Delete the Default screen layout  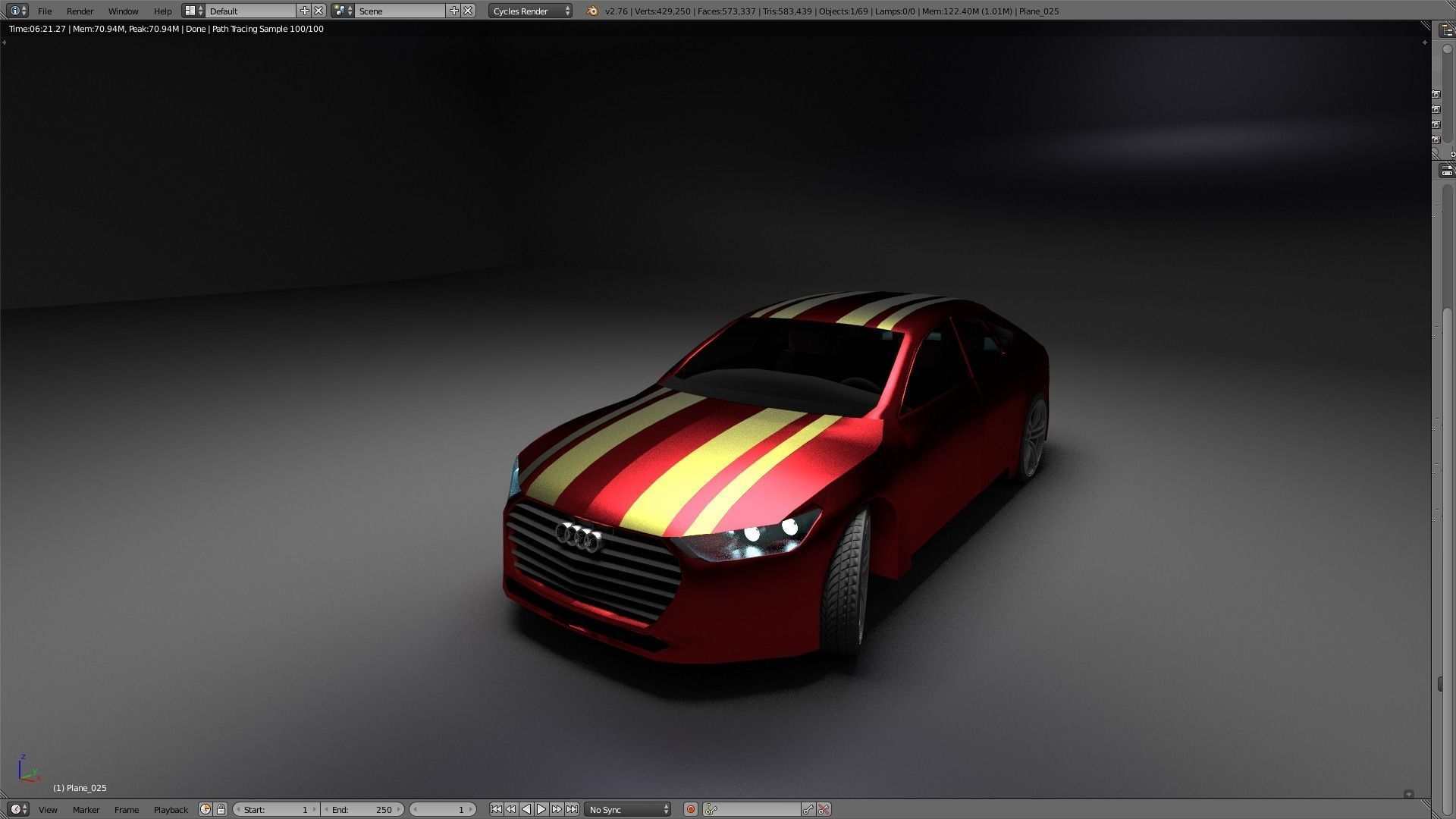click(x=318, y=11)
